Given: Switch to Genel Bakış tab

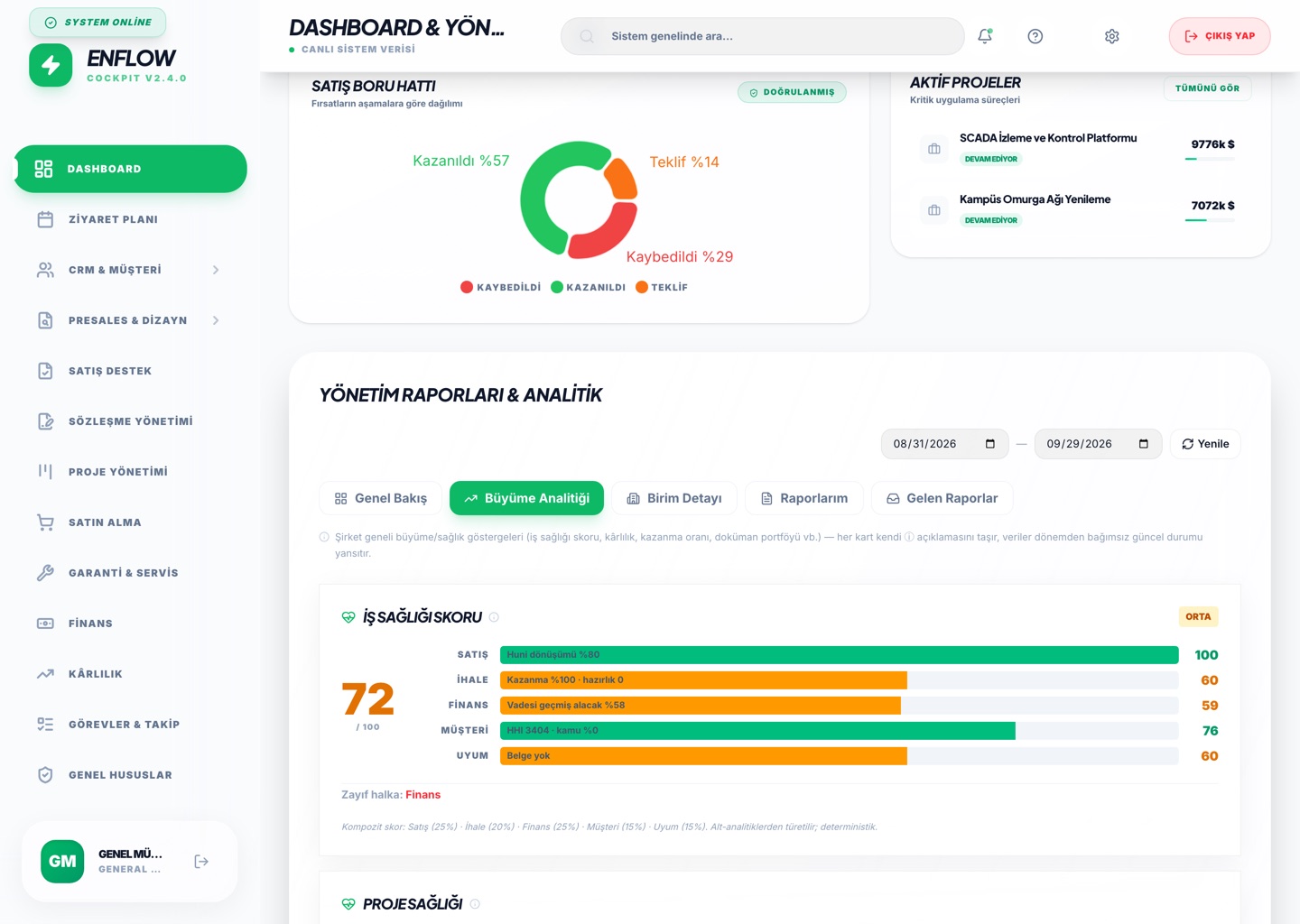Looking at the screenshot, I should coord(380,498).
